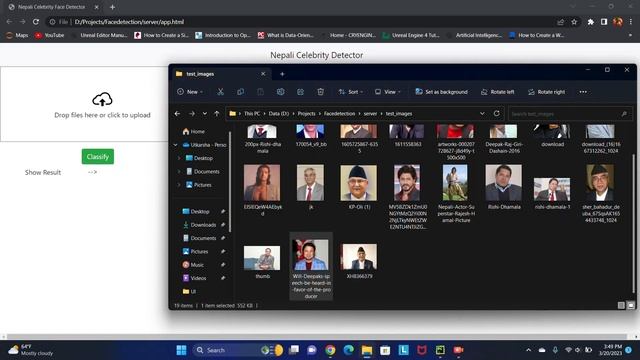Open Microsoft Edge from the taskbar

coord(348,350)
